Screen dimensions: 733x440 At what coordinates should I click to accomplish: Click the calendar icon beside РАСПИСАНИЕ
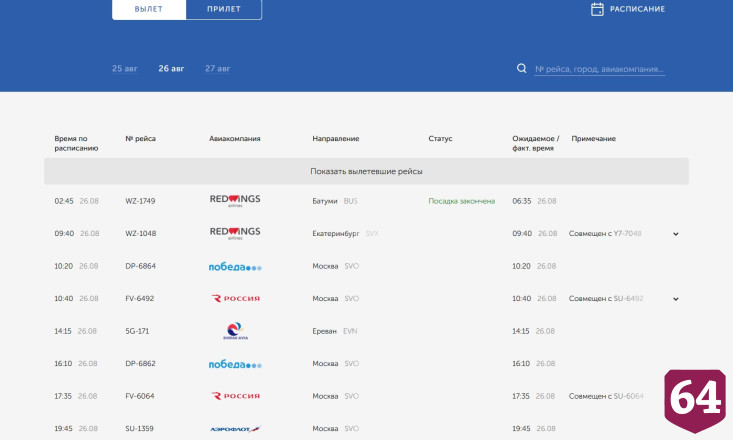(x=597, y=9)
